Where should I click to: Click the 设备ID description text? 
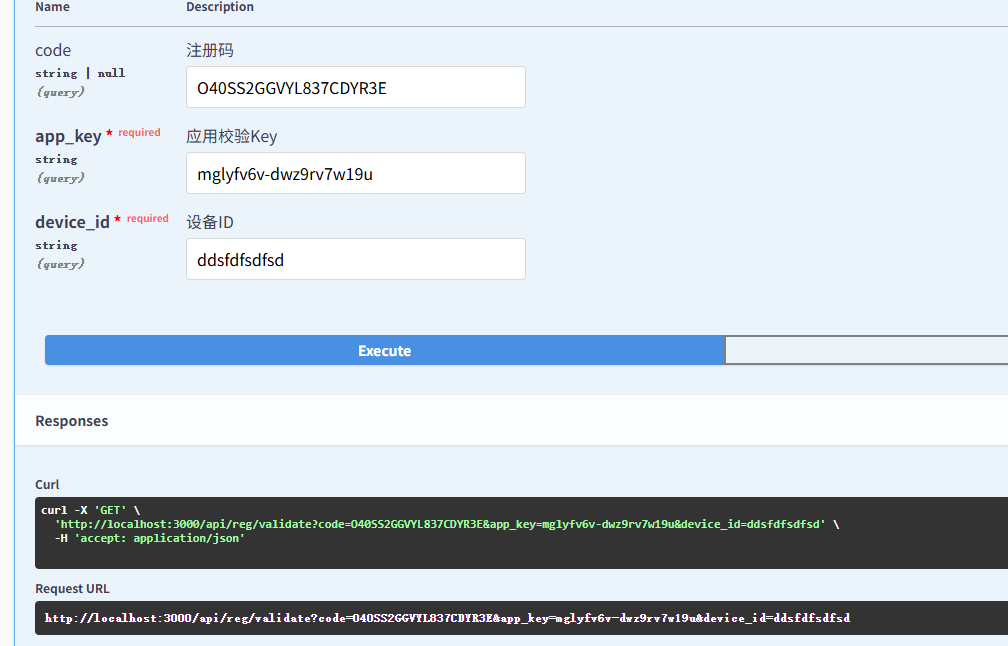[x=210, y=222]
